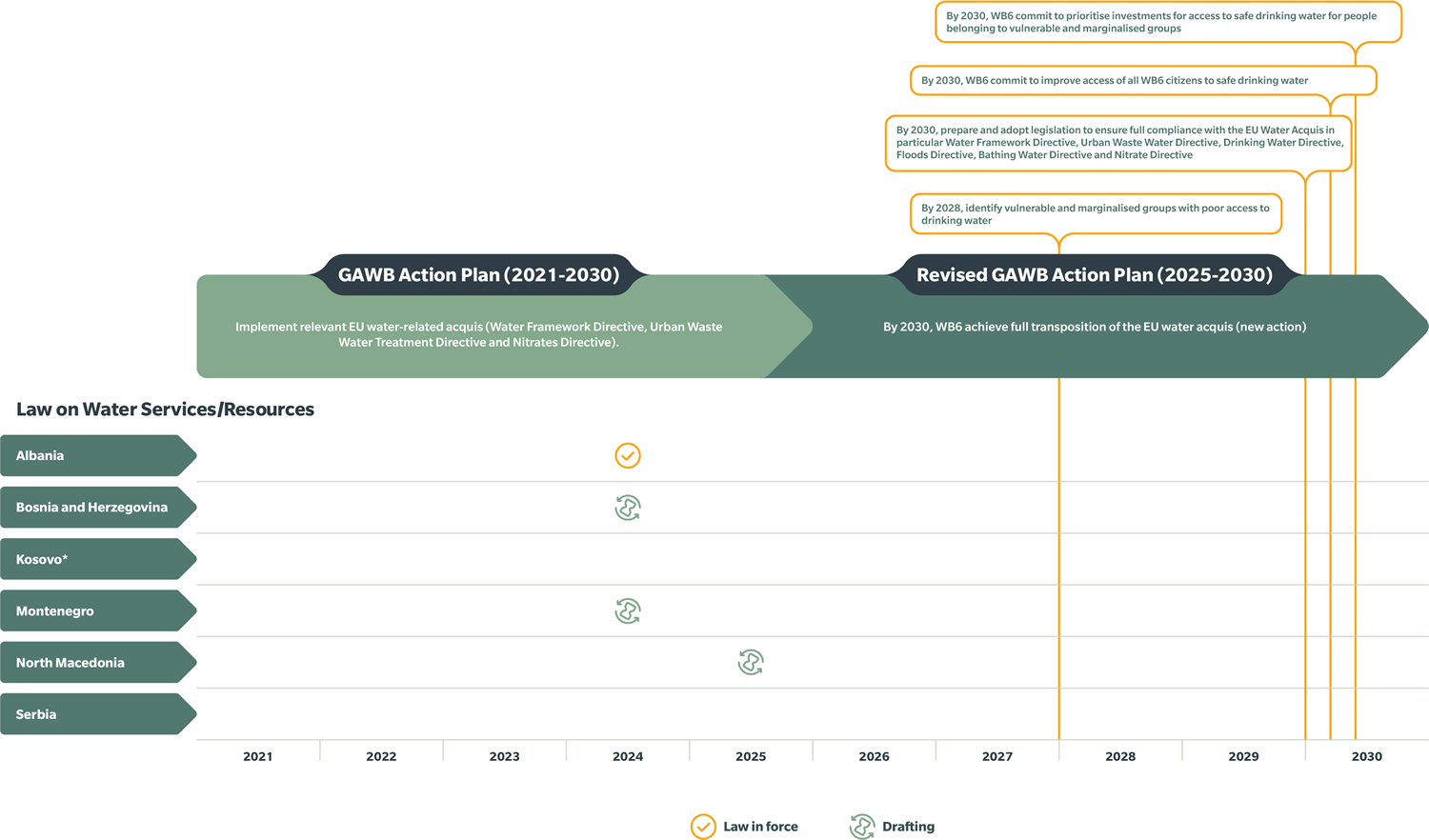Click the 2022 year on the timeline axis

(x=381, y=756)
